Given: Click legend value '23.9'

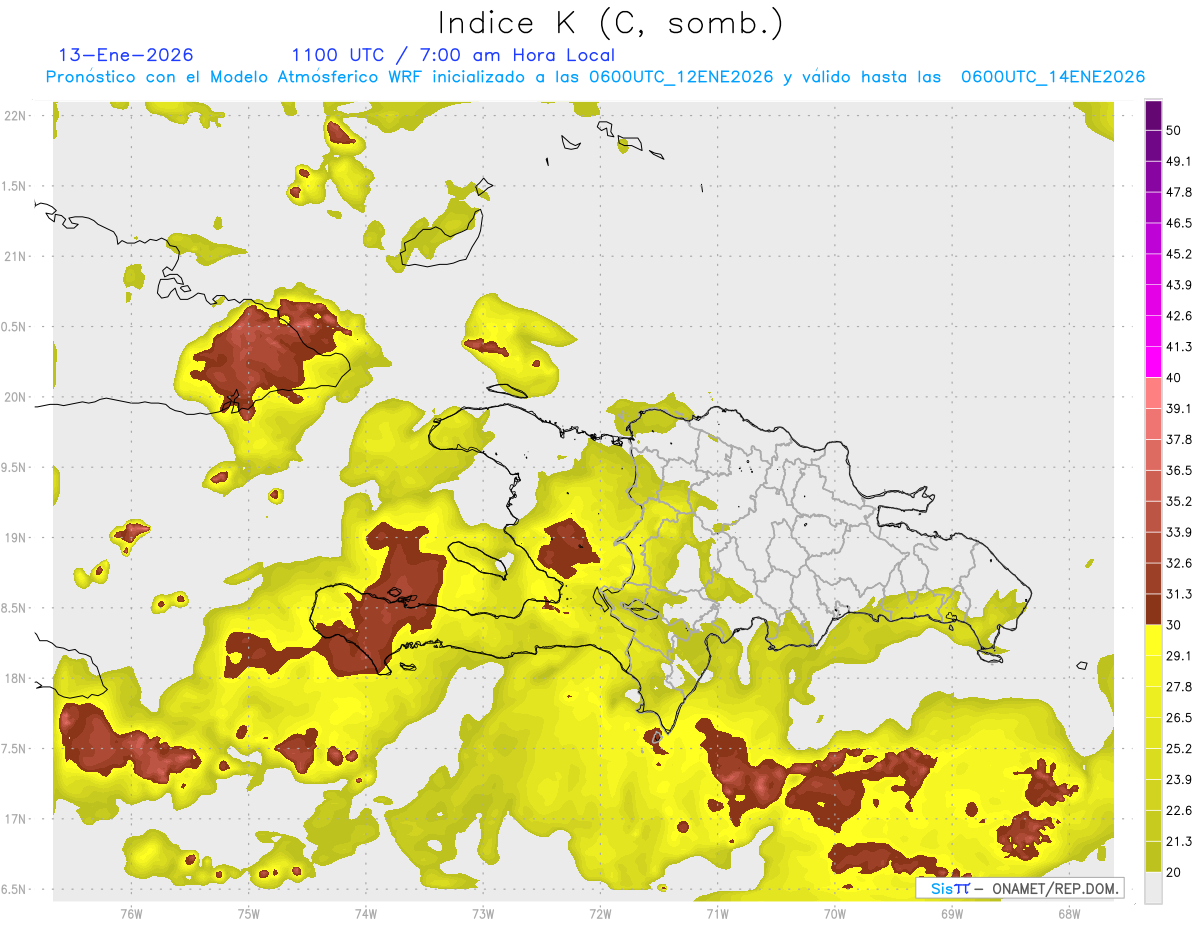Looking at the screenshot, I should [1178, 780].
